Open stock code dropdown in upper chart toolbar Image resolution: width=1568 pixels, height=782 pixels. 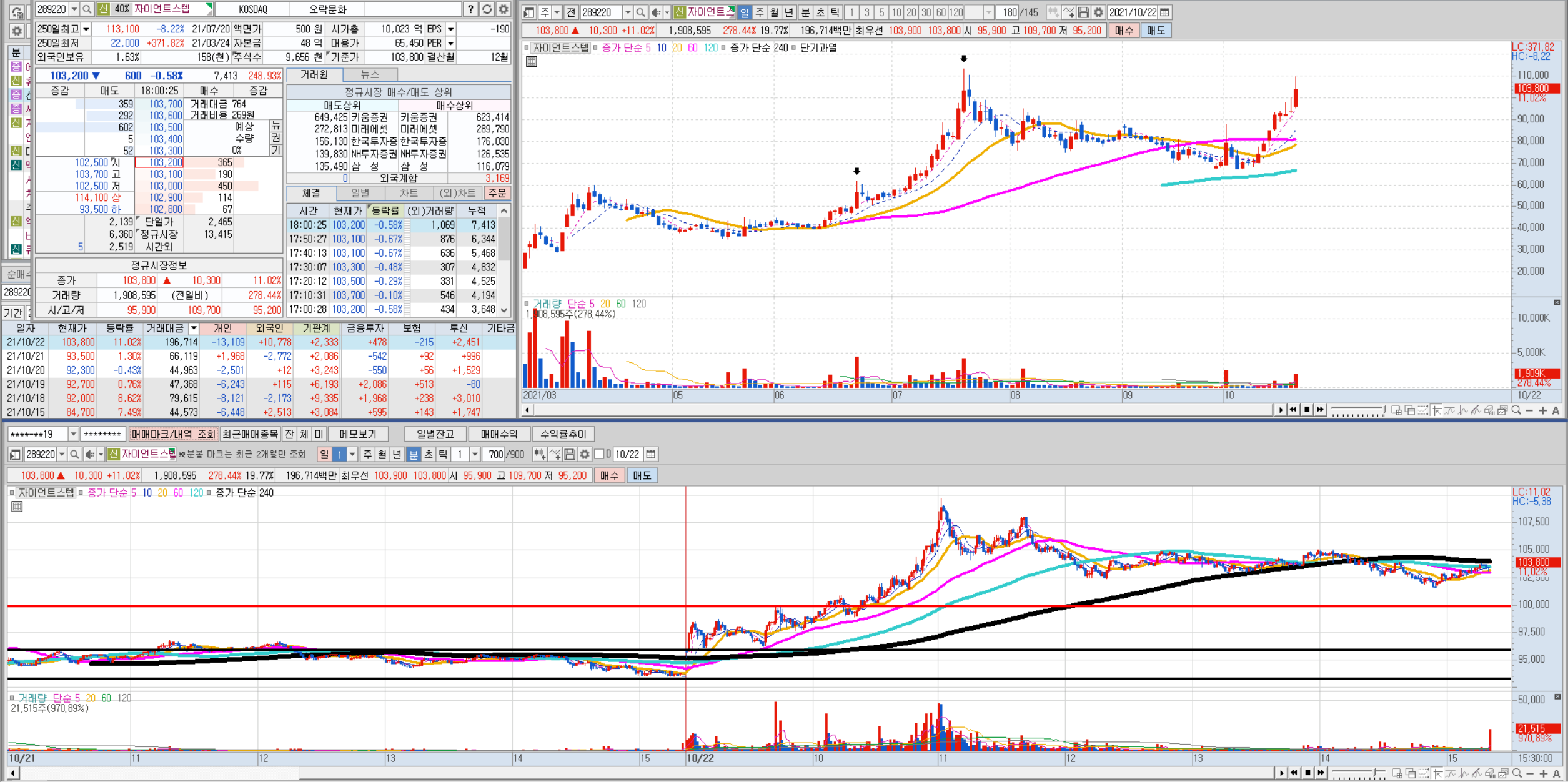628,12
